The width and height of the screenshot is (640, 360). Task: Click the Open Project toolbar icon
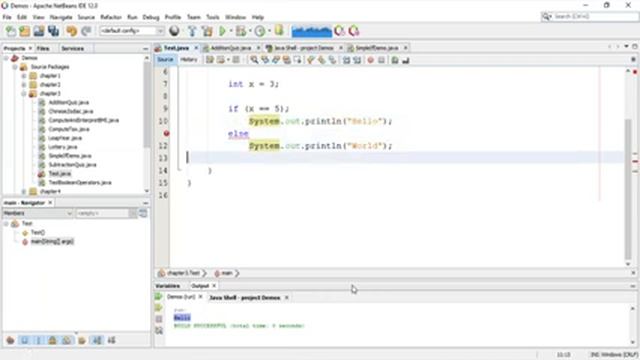pyautogui.click(x=39, y=31)
